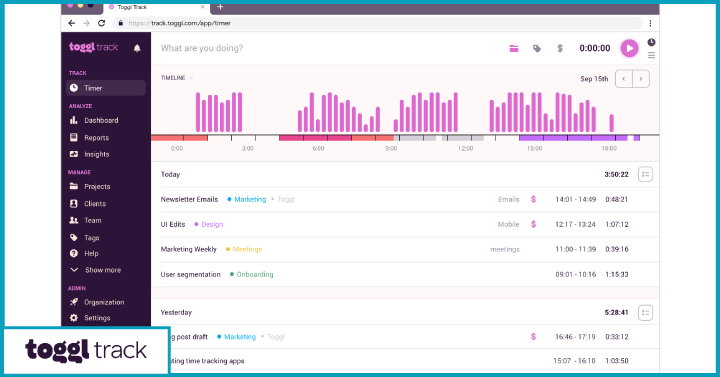Click the pink timeline block near 6:00
Viewport: 720px width, 377px height.
coord(315,138)
